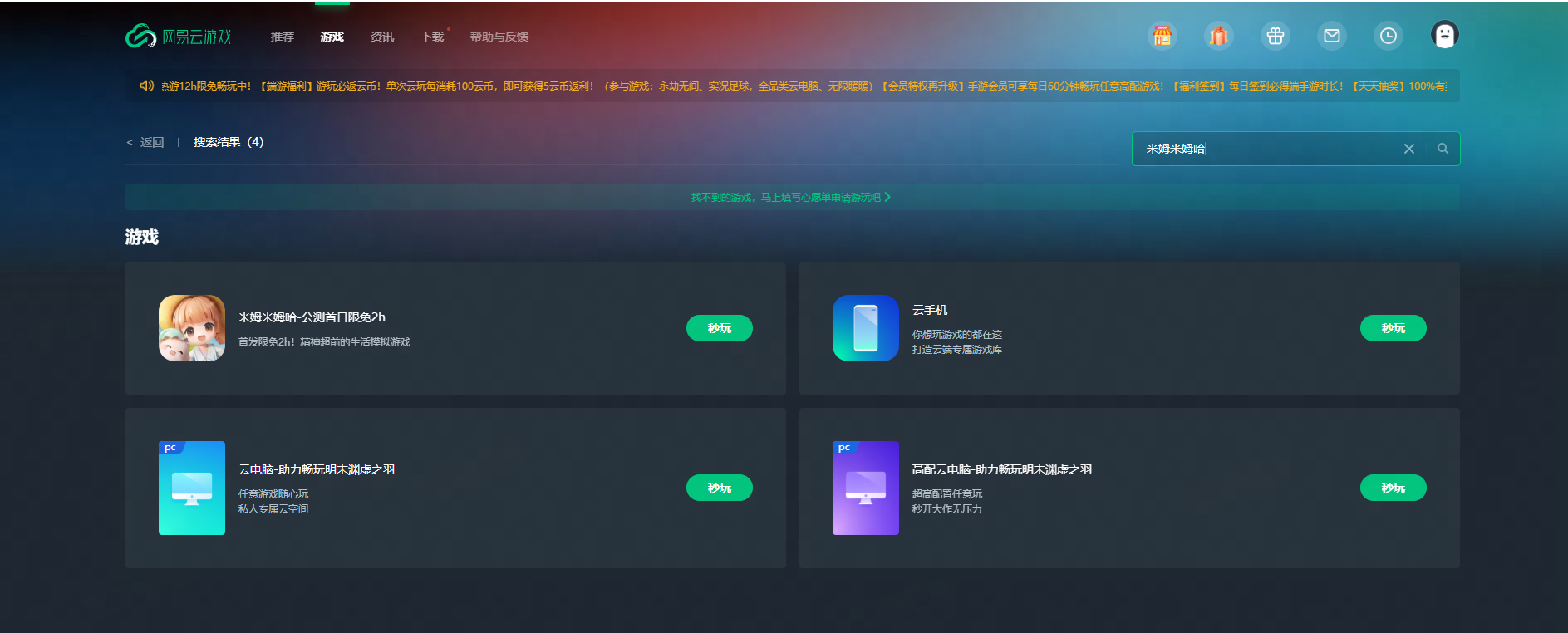Click the search magnifier icon
The width and height of the screenshot is (1568, 633).
[1443, 149]
